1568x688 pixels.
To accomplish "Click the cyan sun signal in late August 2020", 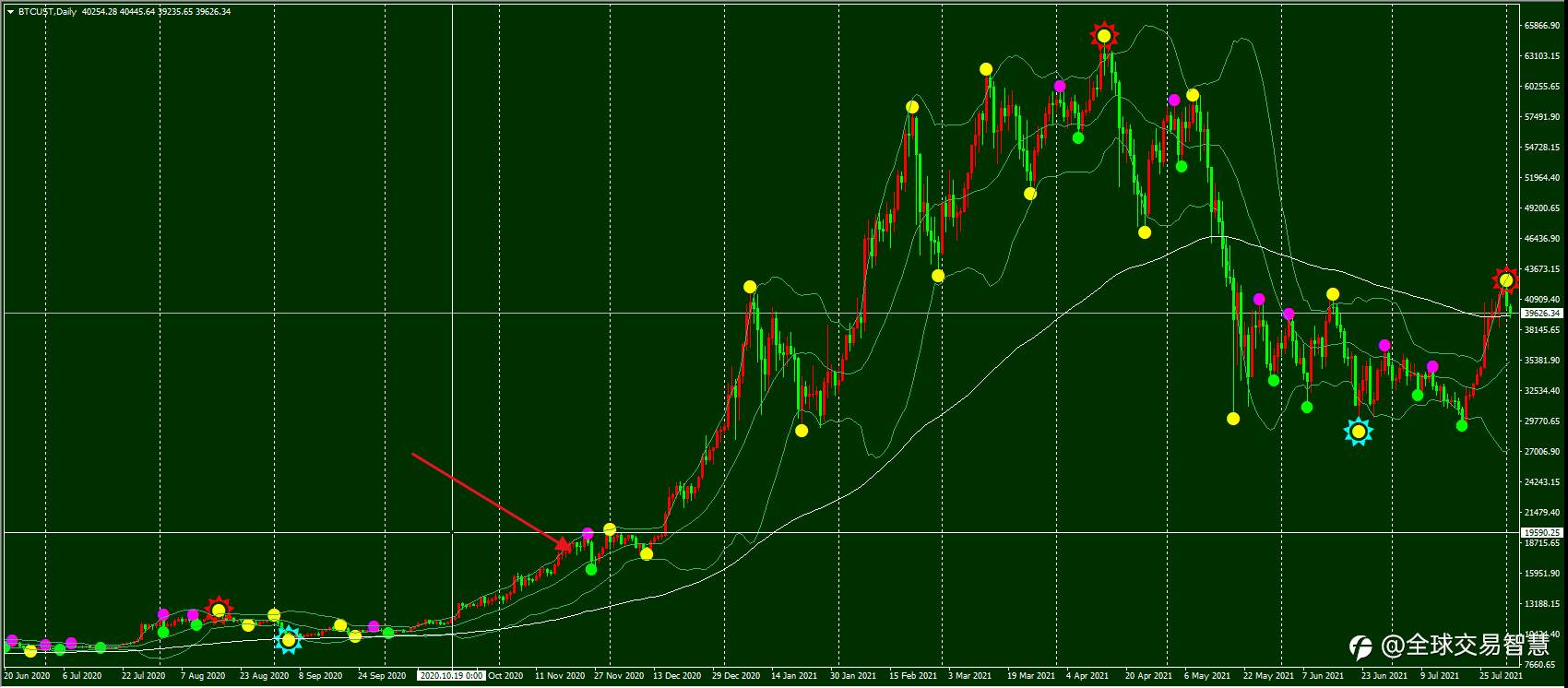I will point(289,639).
